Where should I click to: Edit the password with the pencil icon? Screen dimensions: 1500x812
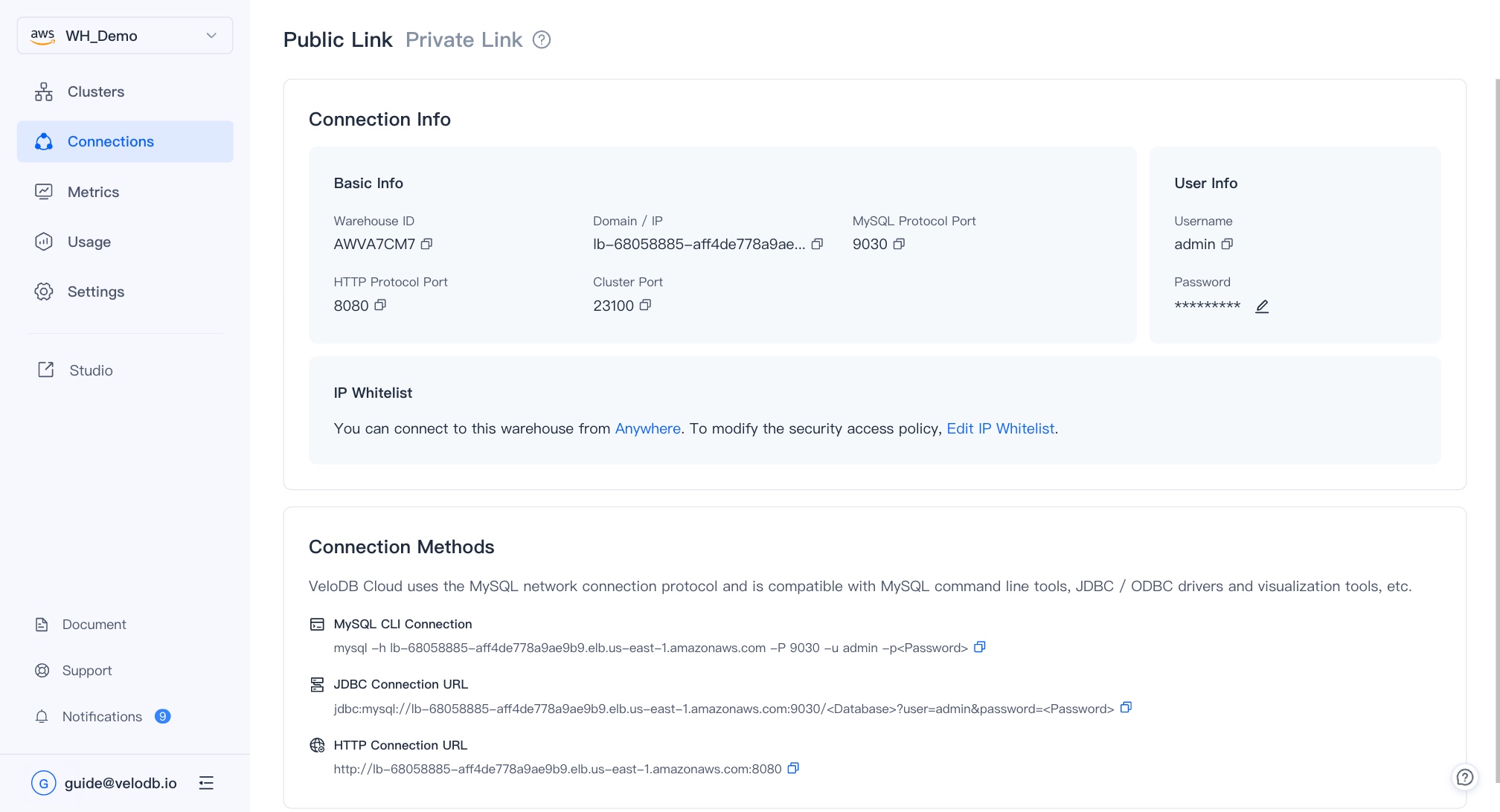point(1262,306)
